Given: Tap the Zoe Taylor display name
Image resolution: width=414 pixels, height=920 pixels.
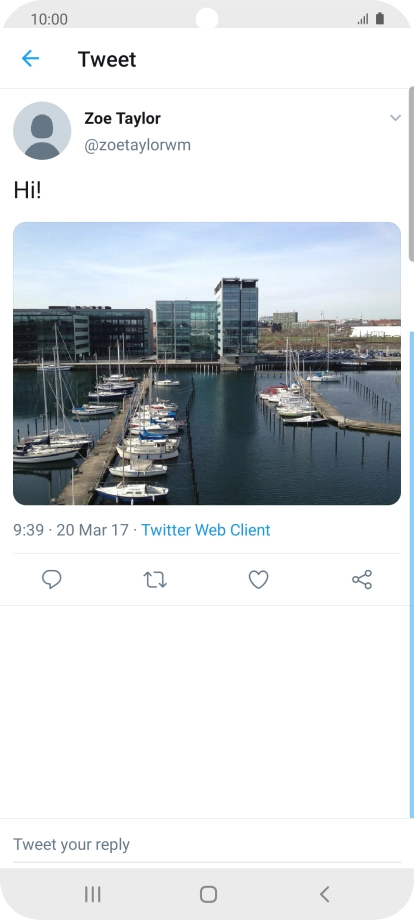Looking at the screenshot, I should tap(123, 119).
